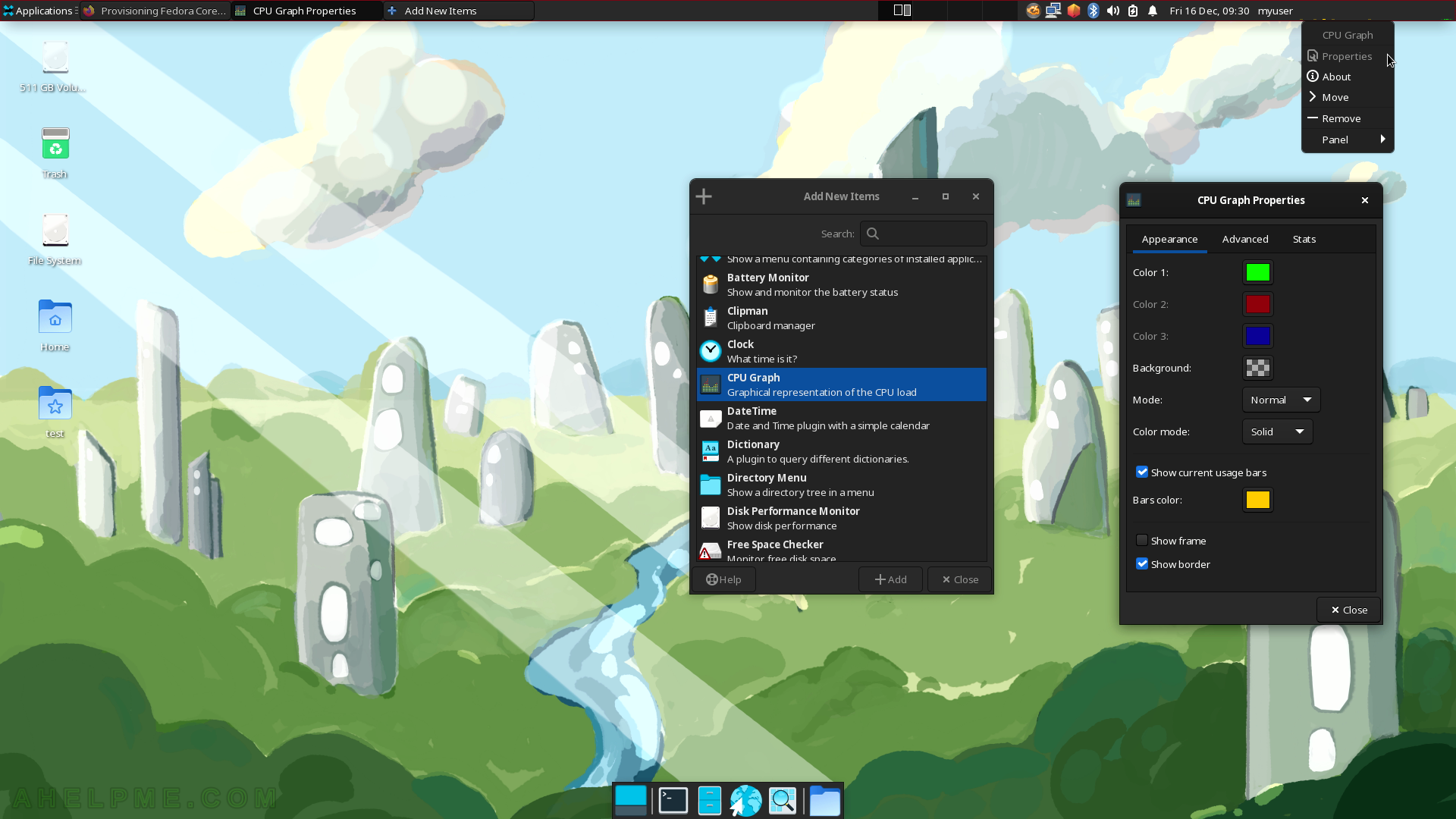Click the test folder desktop icon
This screenshot has width=1456, height=819.
[55, 413]
